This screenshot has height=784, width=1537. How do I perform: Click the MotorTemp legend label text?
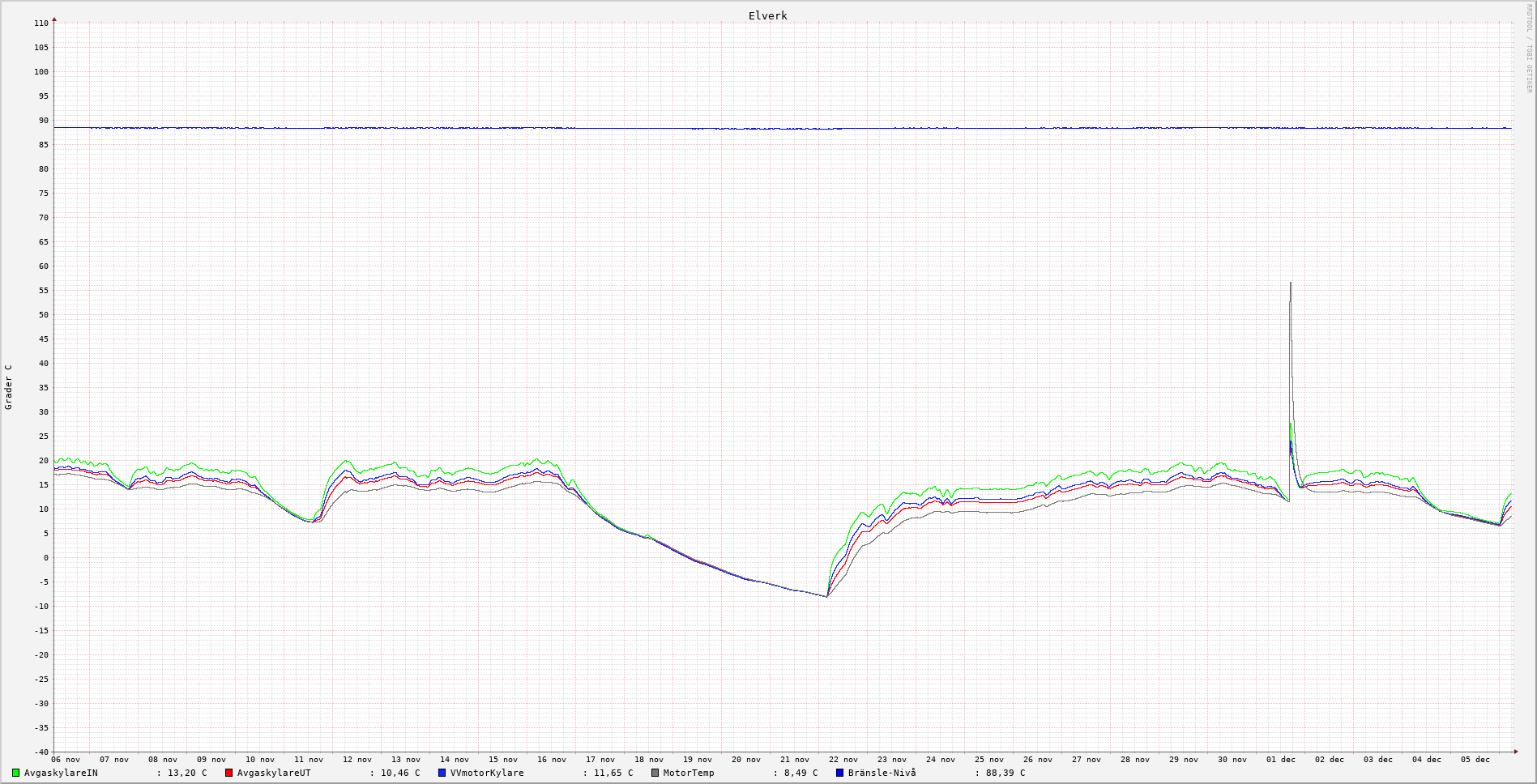click(689, 773)
